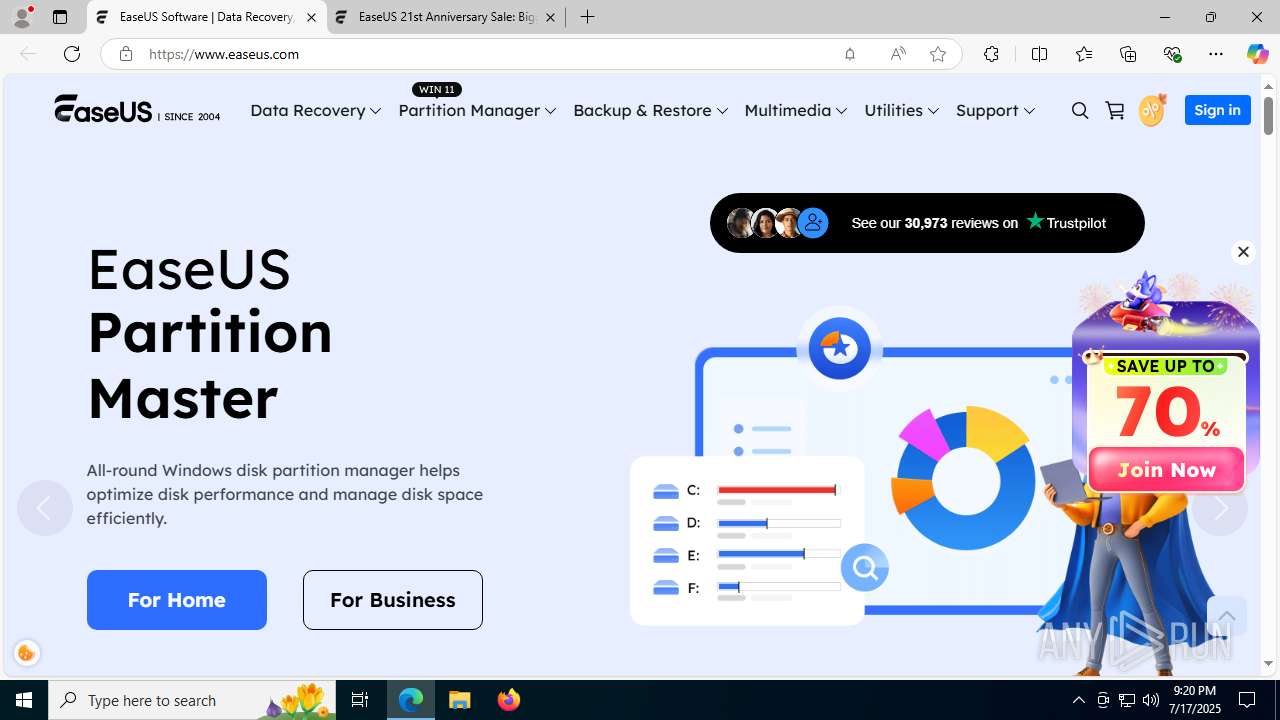
Task: Click the volume icon in system tray
Action: [x=1151, y=700]
